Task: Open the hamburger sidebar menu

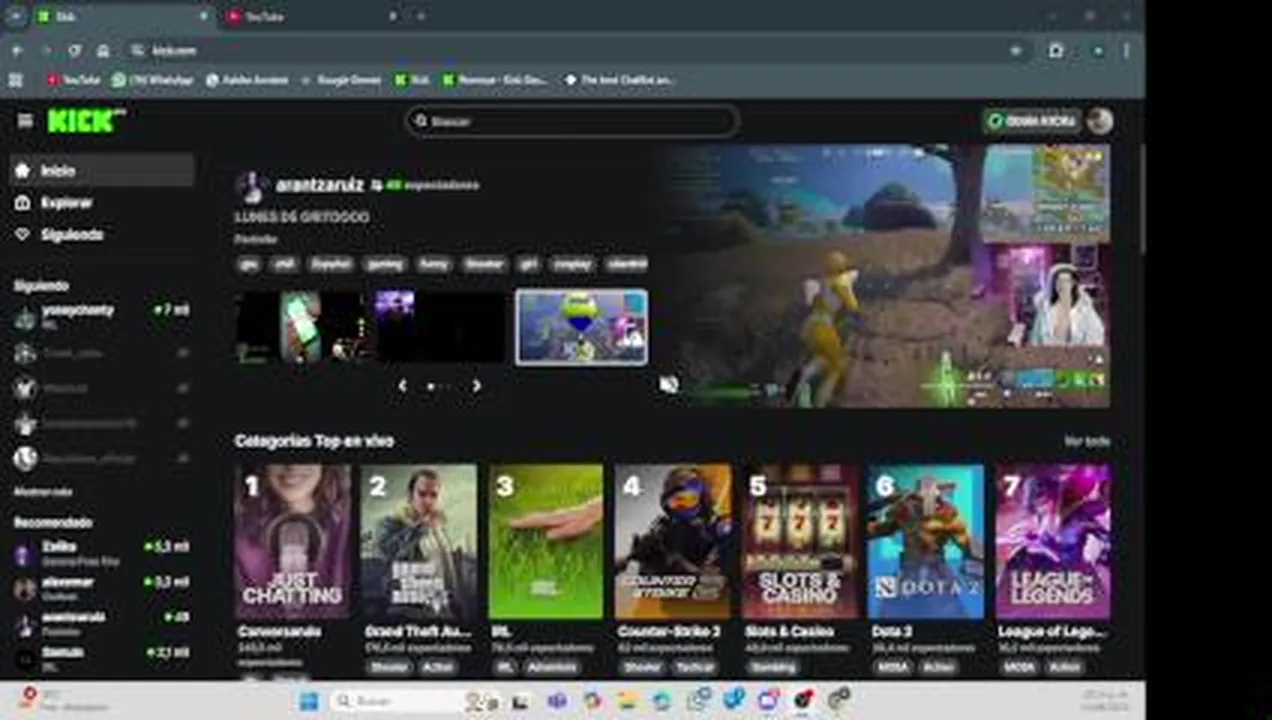Action: pyautogui.click(x=25, y=121)
